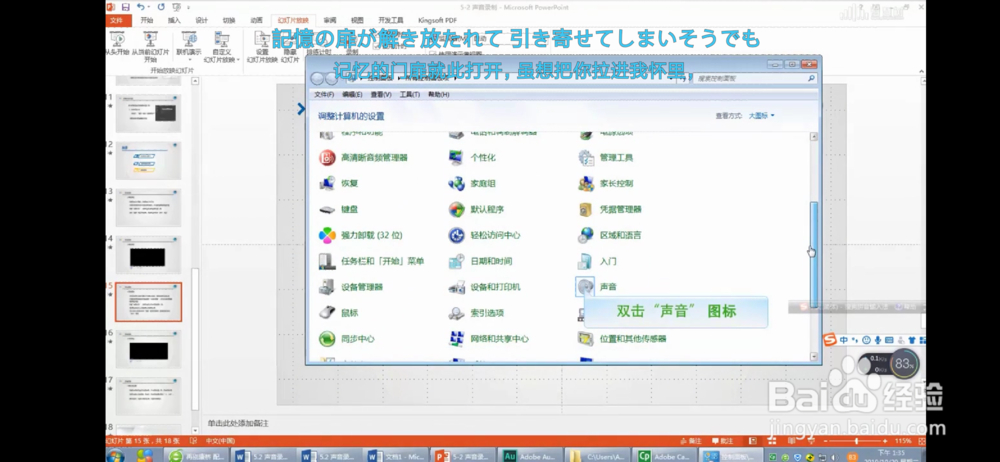The width and height of the screenshot is (1000, 462).
Task: Open 设备和打印机 in Control Panel
Action: (x=484, y=287)
